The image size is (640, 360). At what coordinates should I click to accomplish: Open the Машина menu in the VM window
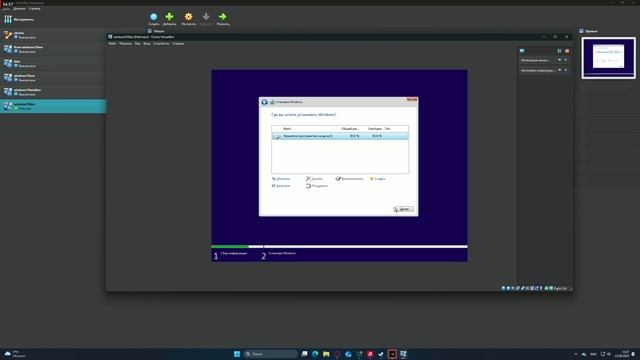click(x=125, y=43)
